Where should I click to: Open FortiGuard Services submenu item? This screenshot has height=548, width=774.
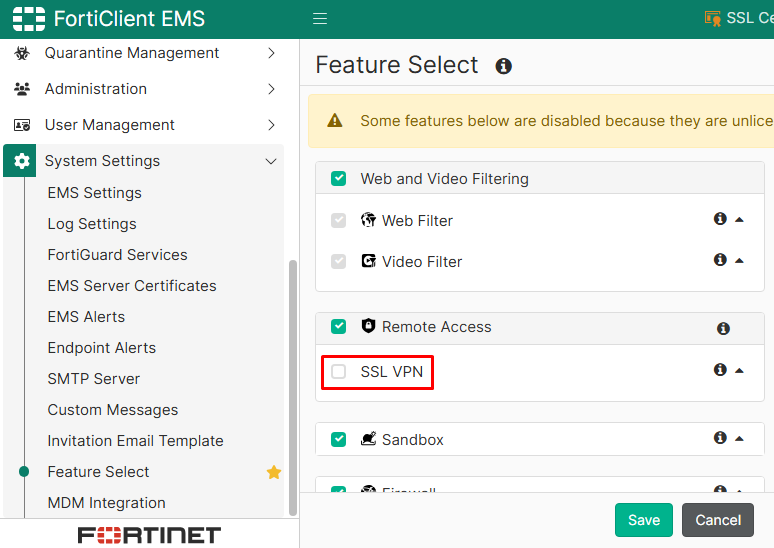click(117, 255)
